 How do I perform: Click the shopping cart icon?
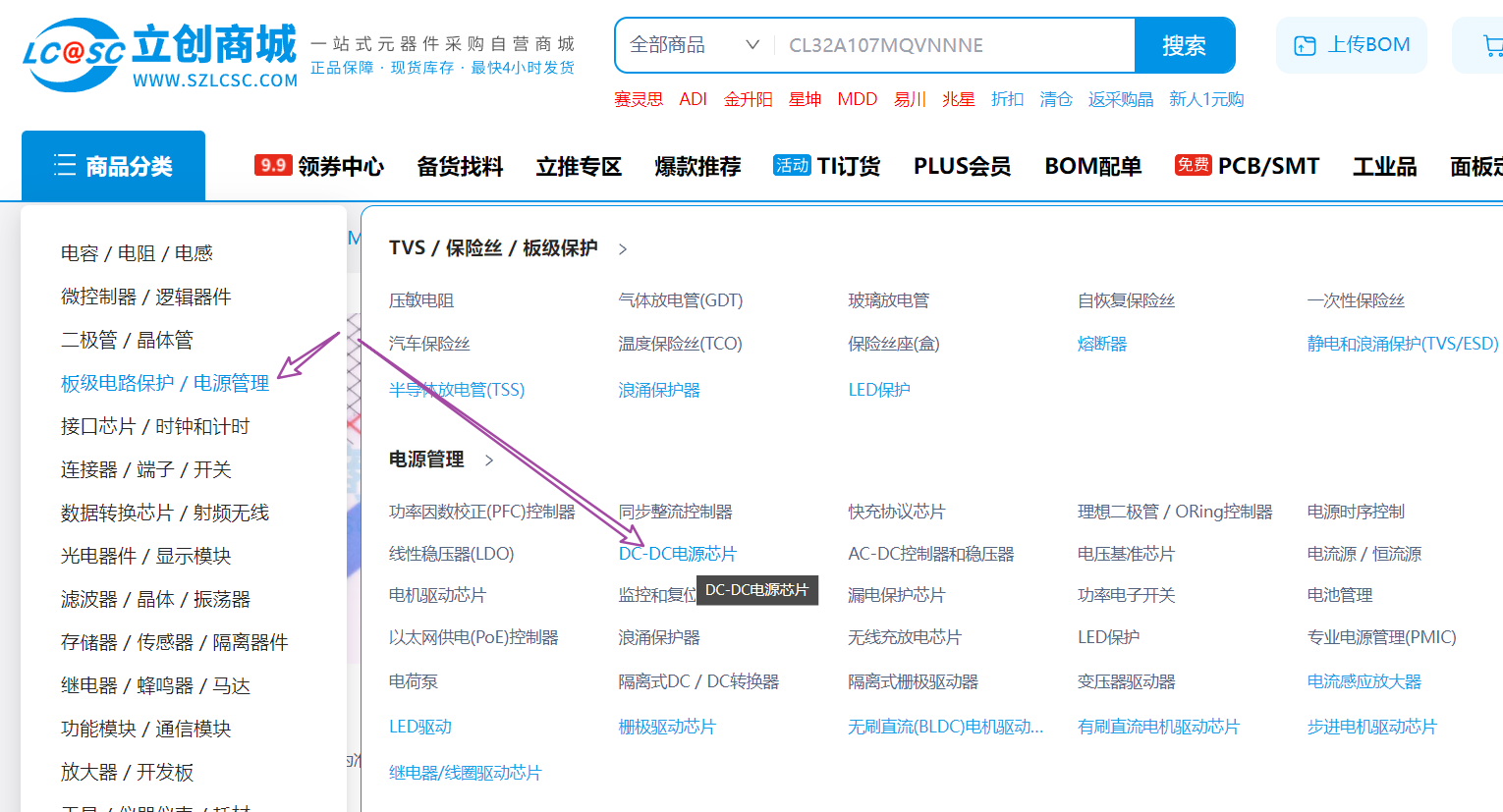pos(1491,45)
